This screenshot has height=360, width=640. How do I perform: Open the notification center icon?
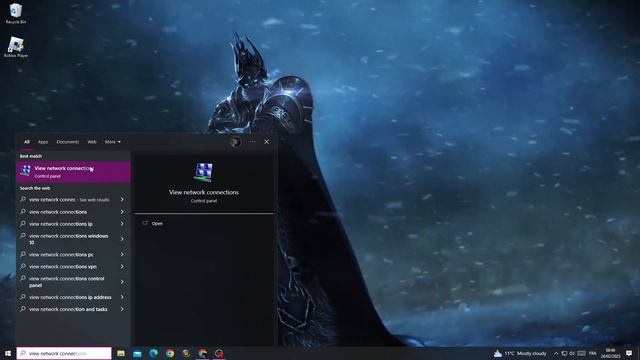click(x=629, y=353)
